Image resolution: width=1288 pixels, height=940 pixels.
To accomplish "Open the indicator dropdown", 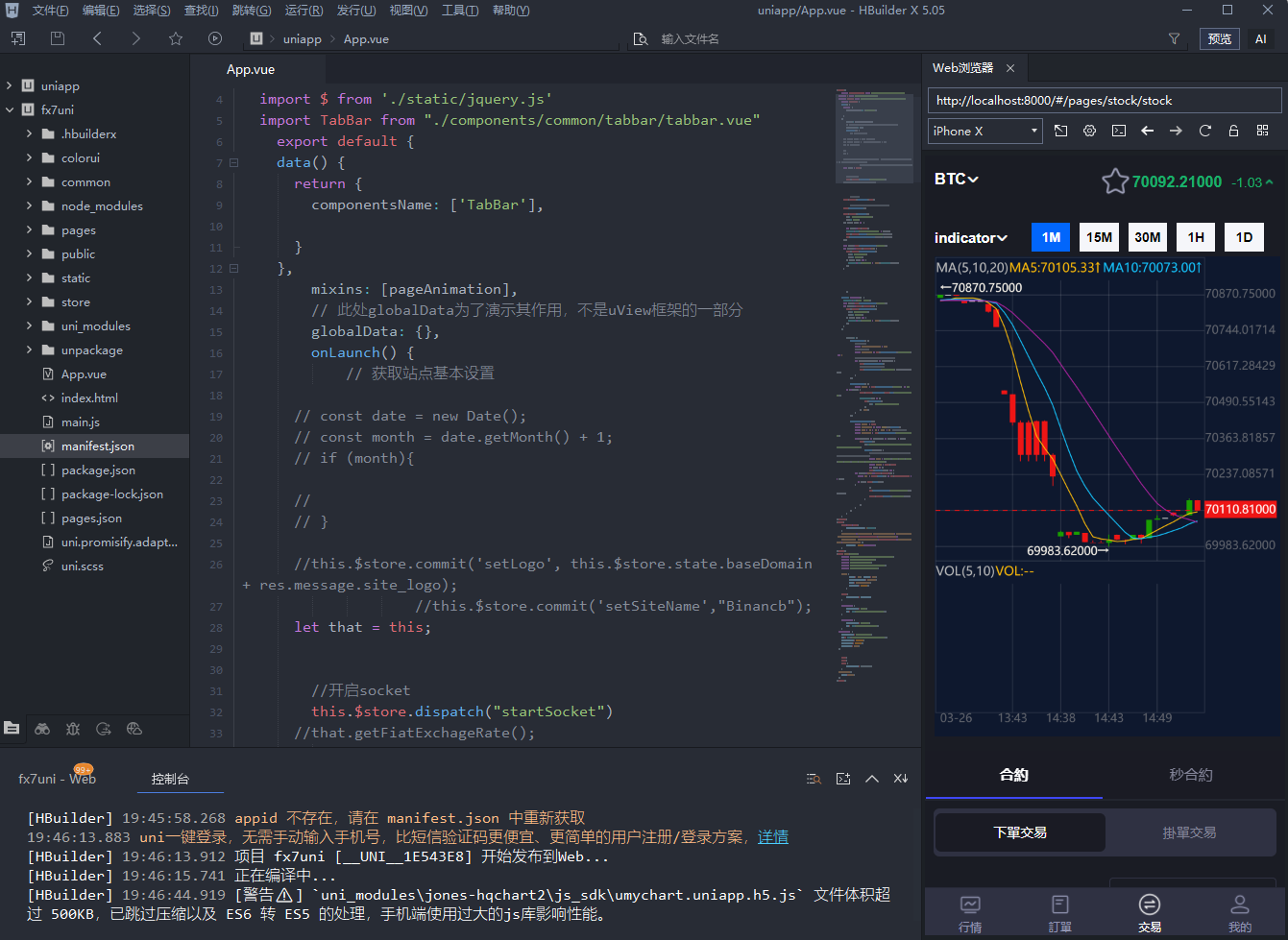I will tap(970, 238).
